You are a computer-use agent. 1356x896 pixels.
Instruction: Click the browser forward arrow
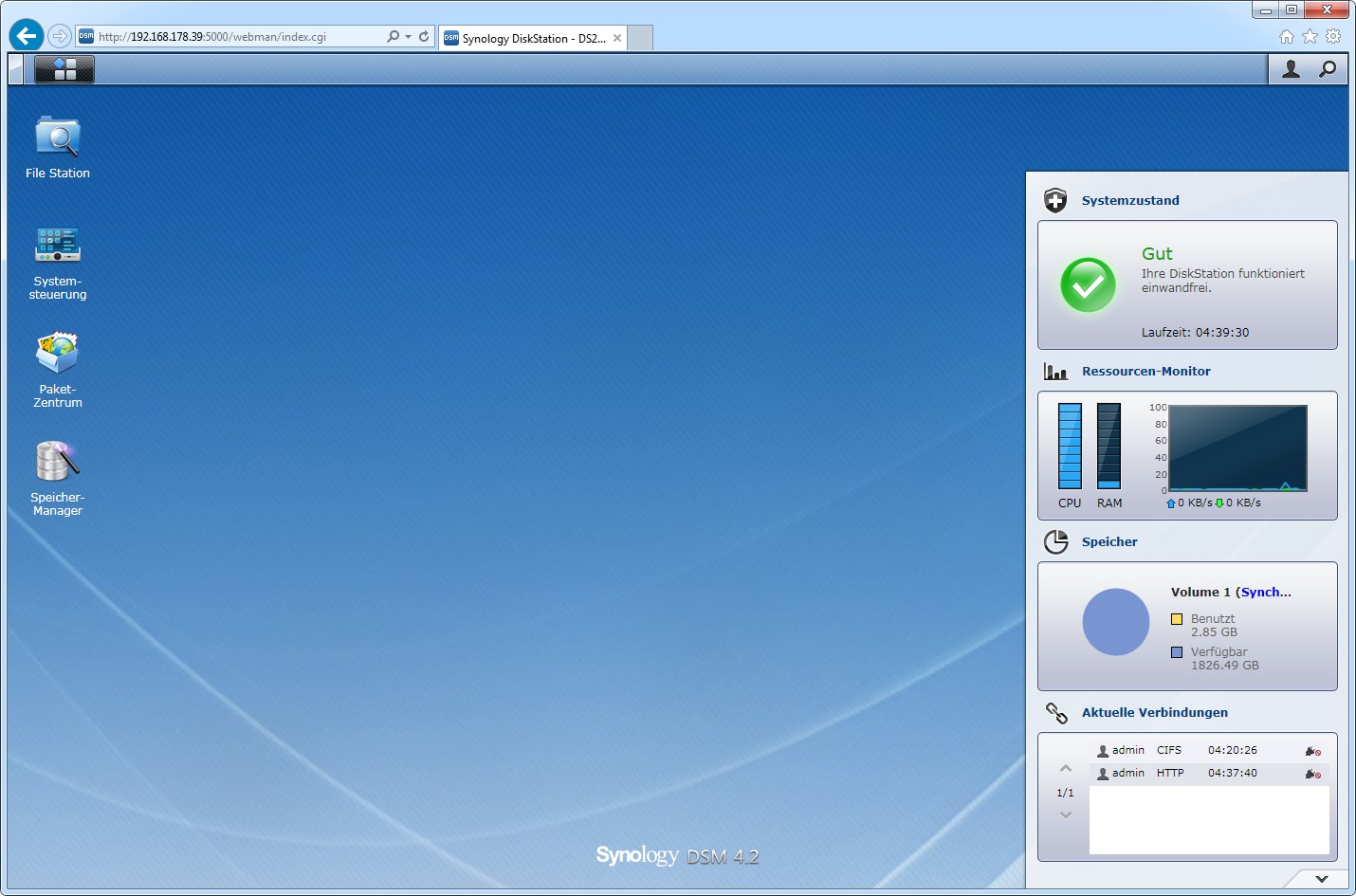click(x=60, y=36)
